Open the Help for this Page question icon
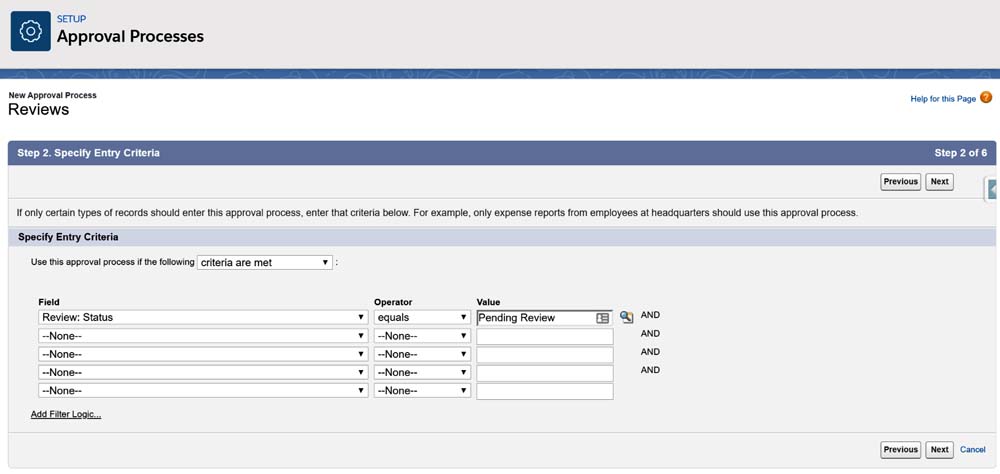 point(986,98)
